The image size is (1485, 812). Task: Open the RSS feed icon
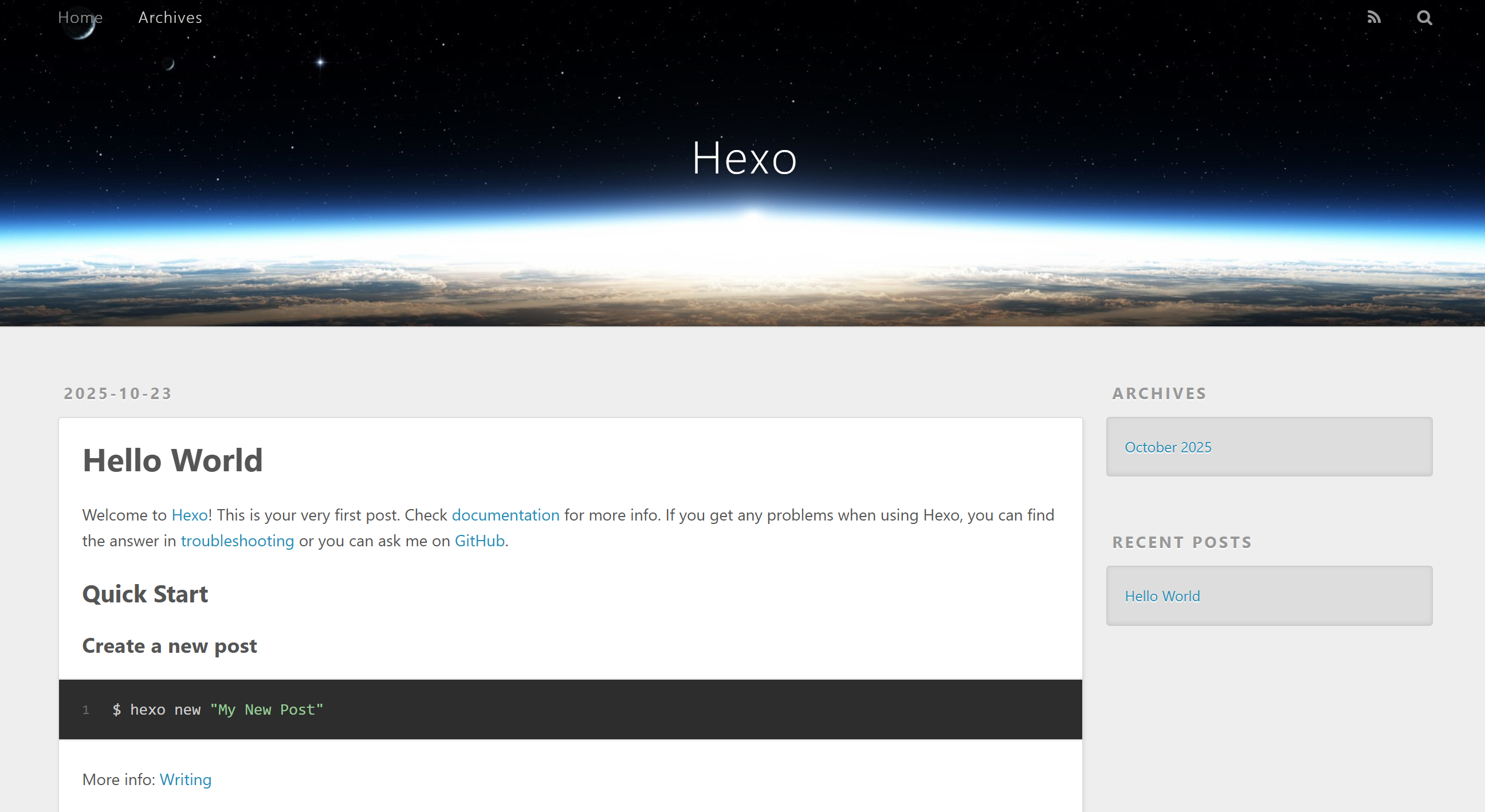point(1374,17)
